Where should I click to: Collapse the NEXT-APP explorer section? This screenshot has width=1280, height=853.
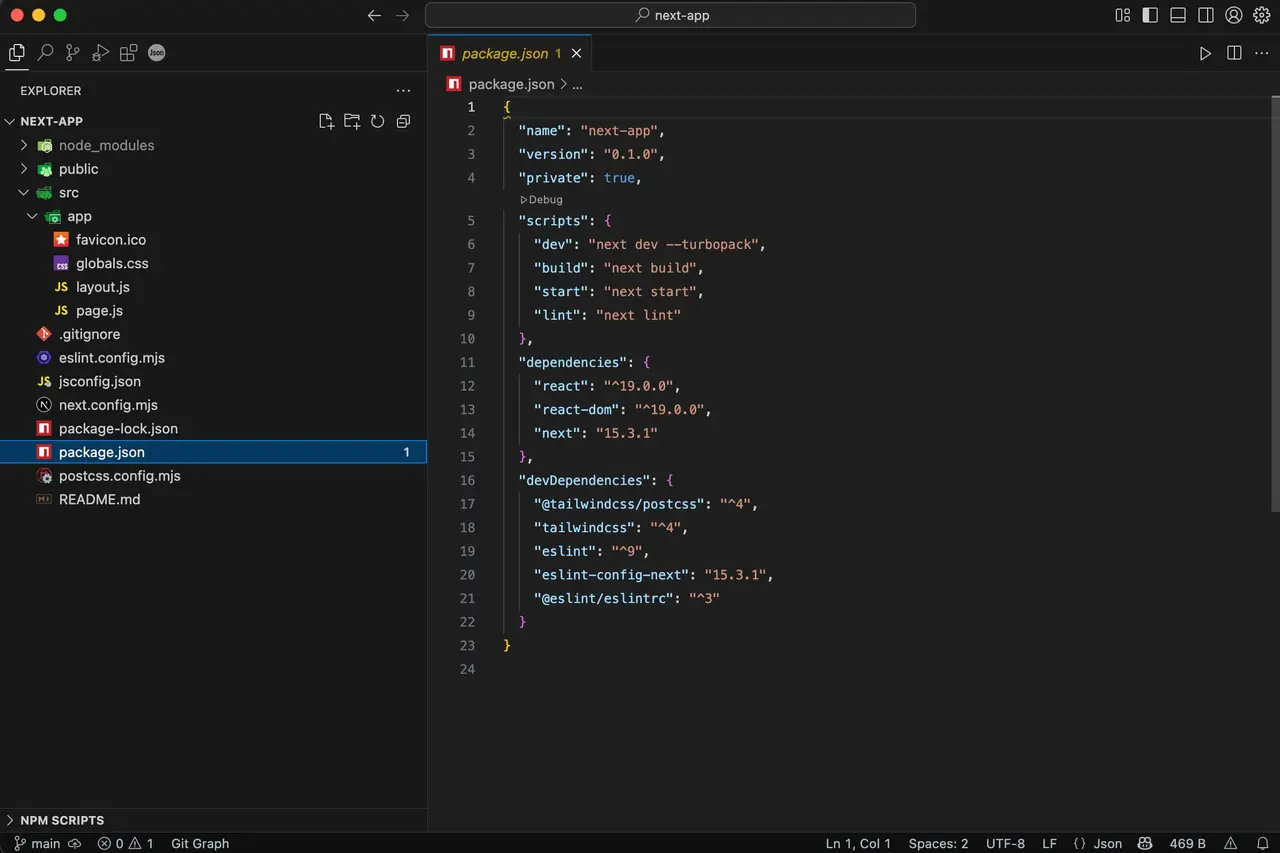coord(11,121)
